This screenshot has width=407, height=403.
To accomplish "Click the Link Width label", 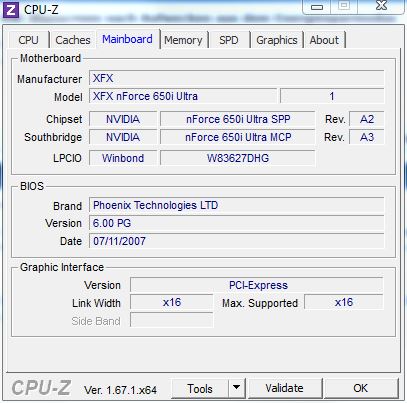I will (96, 303).
